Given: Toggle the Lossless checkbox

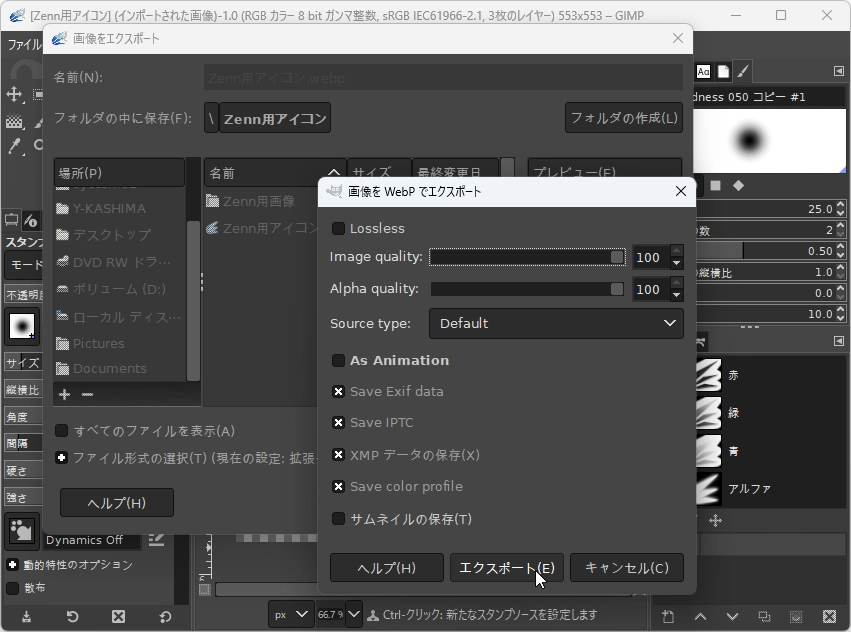Looking at the screenshot, I should (338, 229).
